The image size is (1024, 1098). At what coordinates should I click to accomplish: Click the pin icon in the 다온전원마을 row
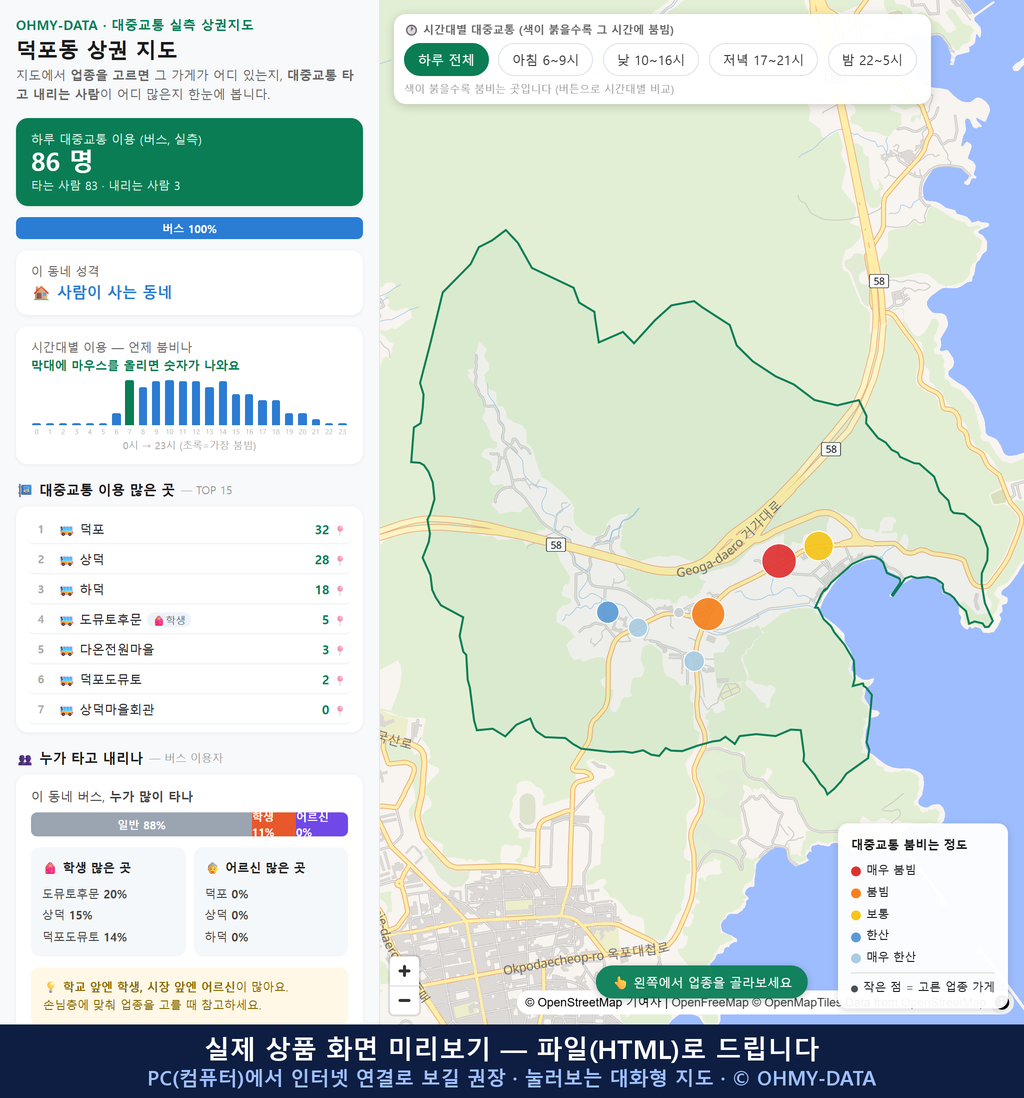[x=340, y=651]
